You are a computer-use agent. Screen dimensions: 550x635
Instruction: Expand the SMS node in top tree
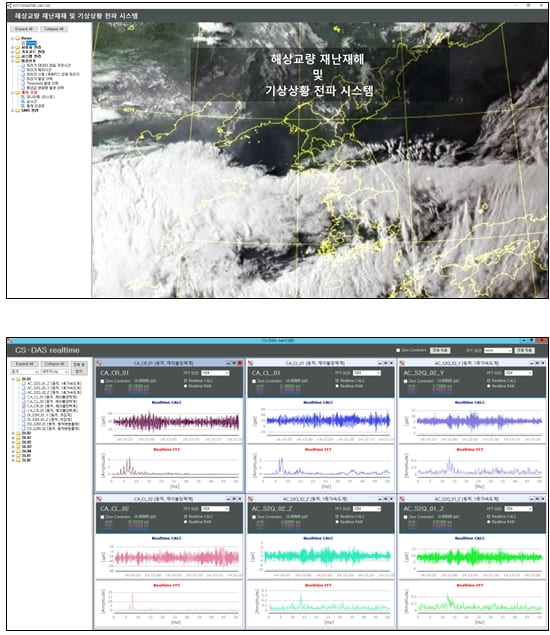(12, 110)
